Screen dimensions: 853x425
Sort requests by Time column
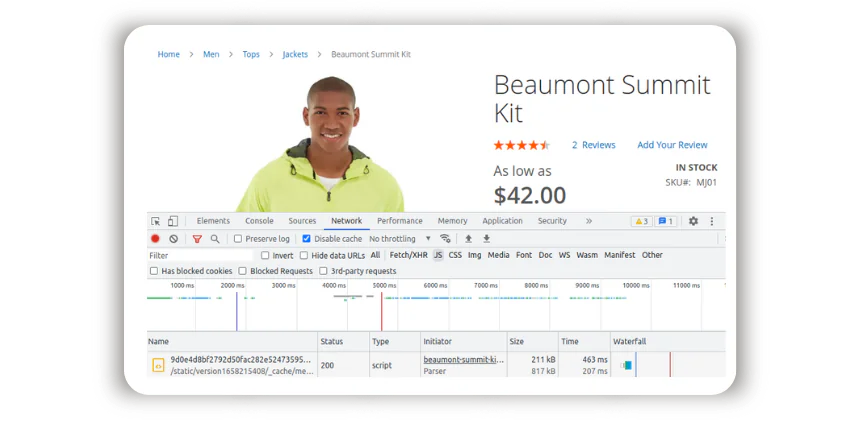[584, 341]
